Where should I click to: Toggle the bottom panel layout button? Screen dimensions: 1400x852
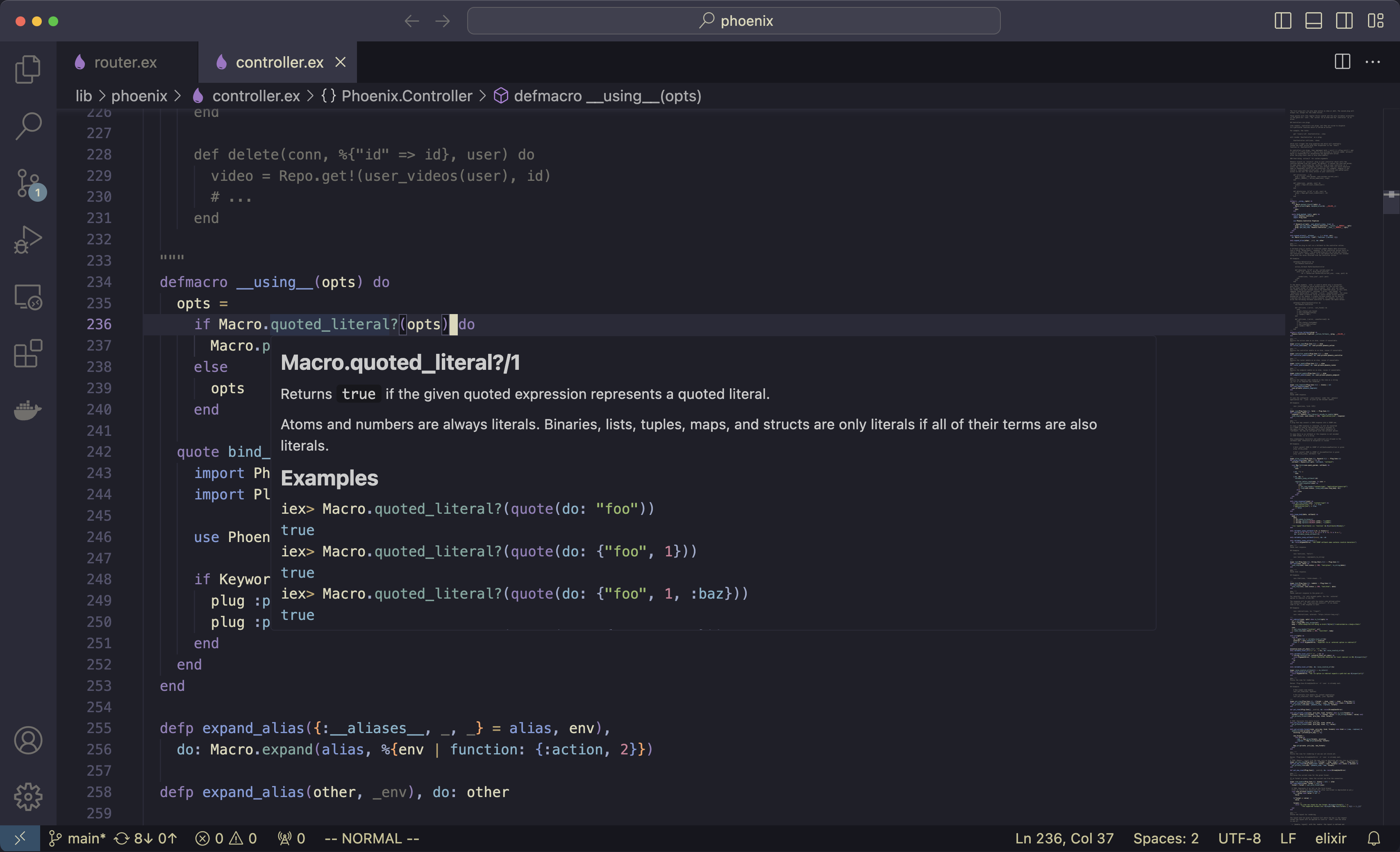pyautogui.click(x=1313, y=21)
